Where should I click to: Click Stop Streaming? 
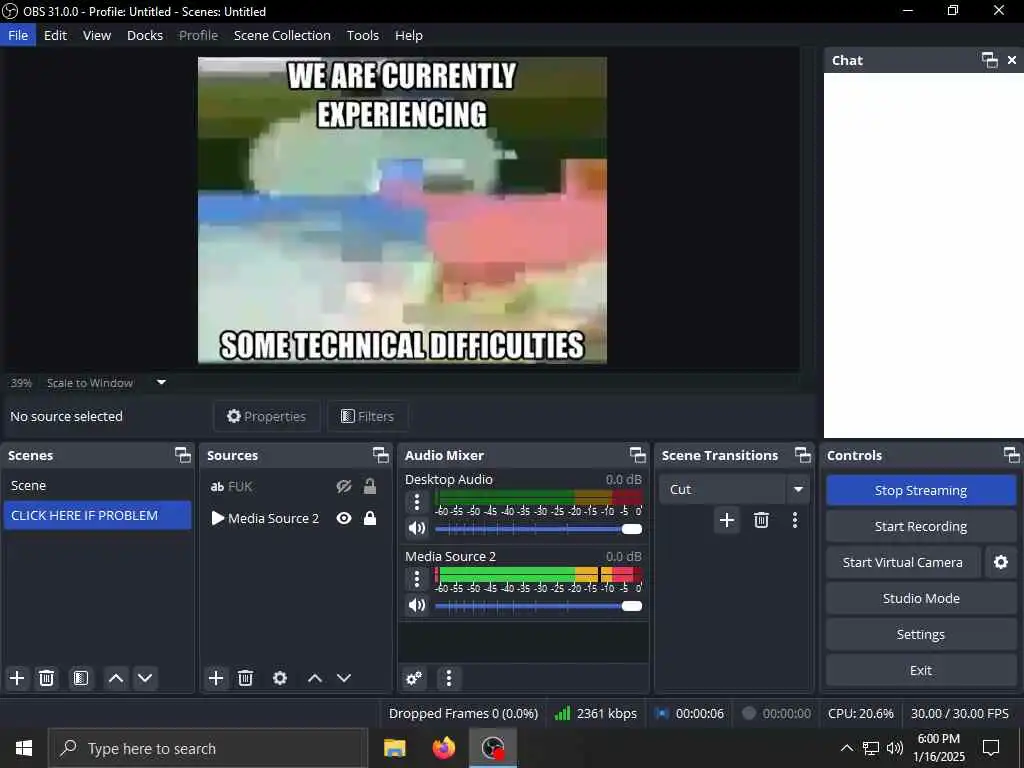921,490
